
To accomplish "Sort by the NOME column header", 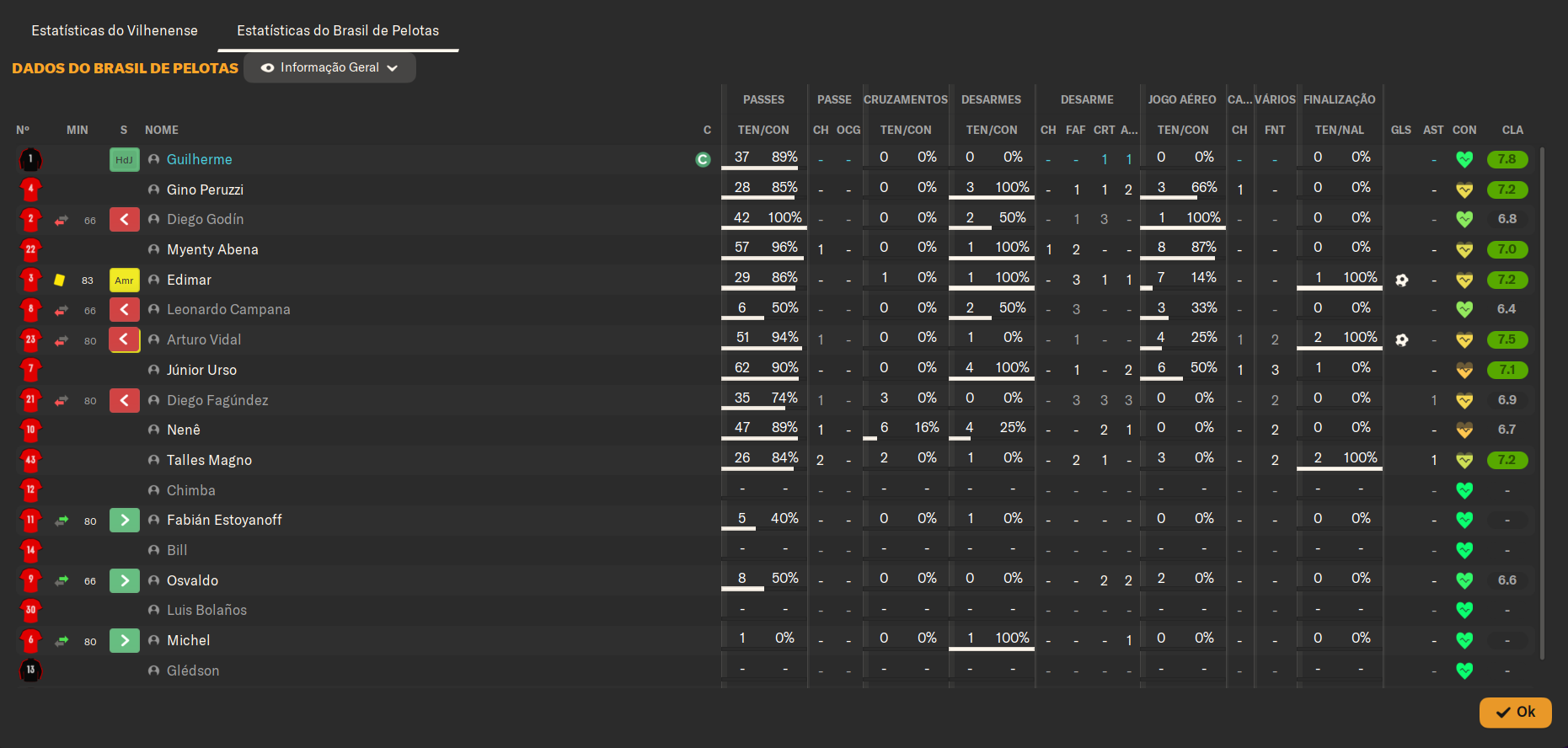I will pyautogui.click(x=162, y=130).
